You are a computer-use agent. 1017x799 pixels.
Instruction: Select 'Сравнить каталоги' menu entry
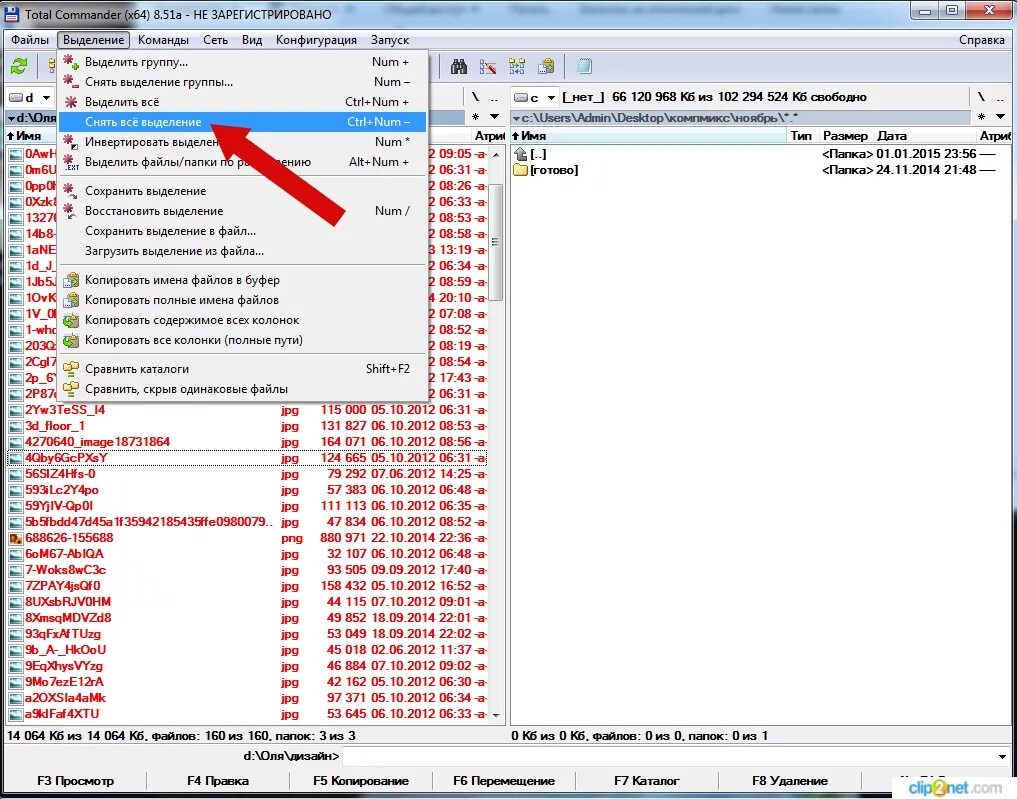243,369
